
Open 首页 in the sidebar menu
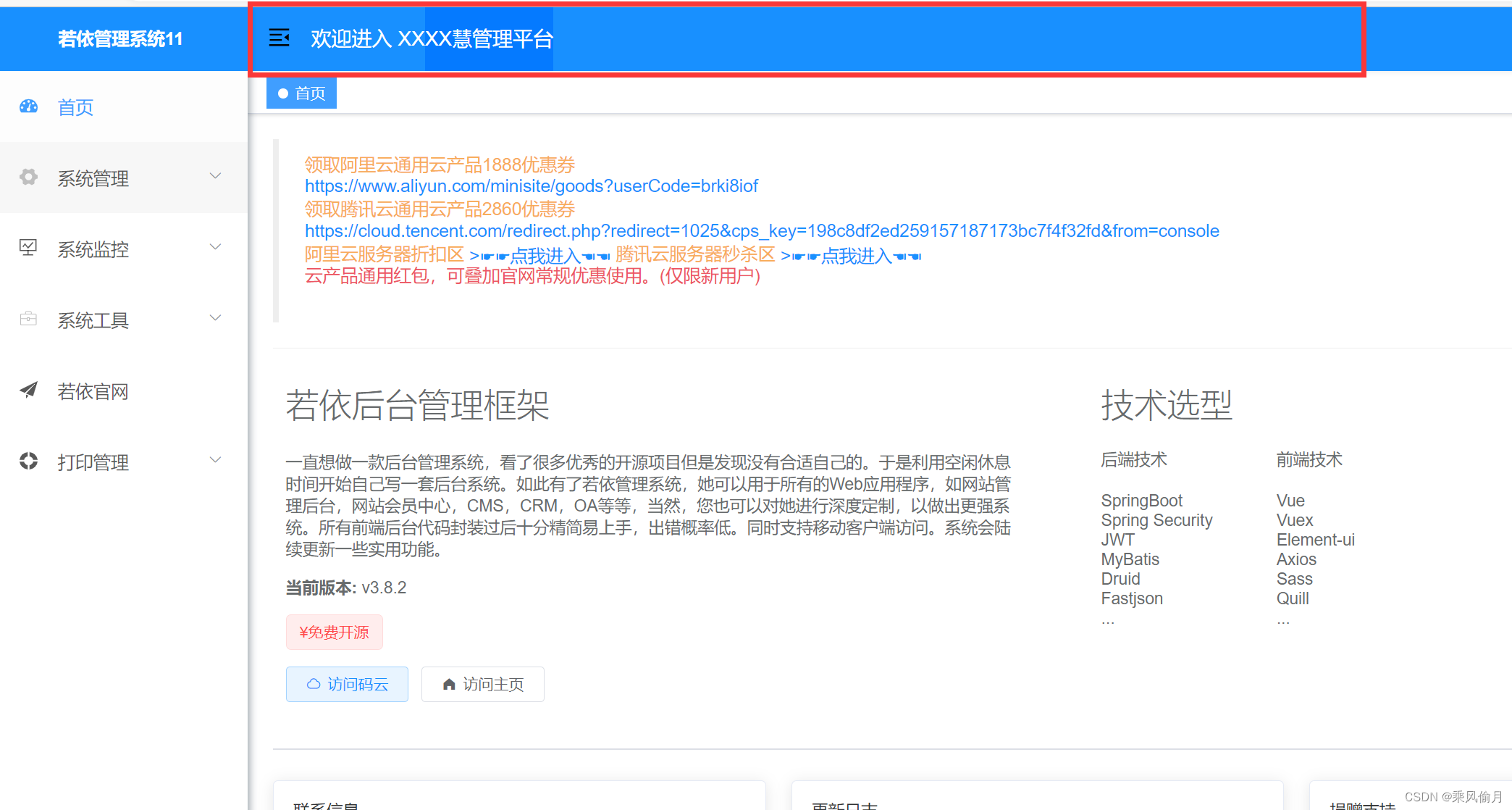[x=75, y=107]
